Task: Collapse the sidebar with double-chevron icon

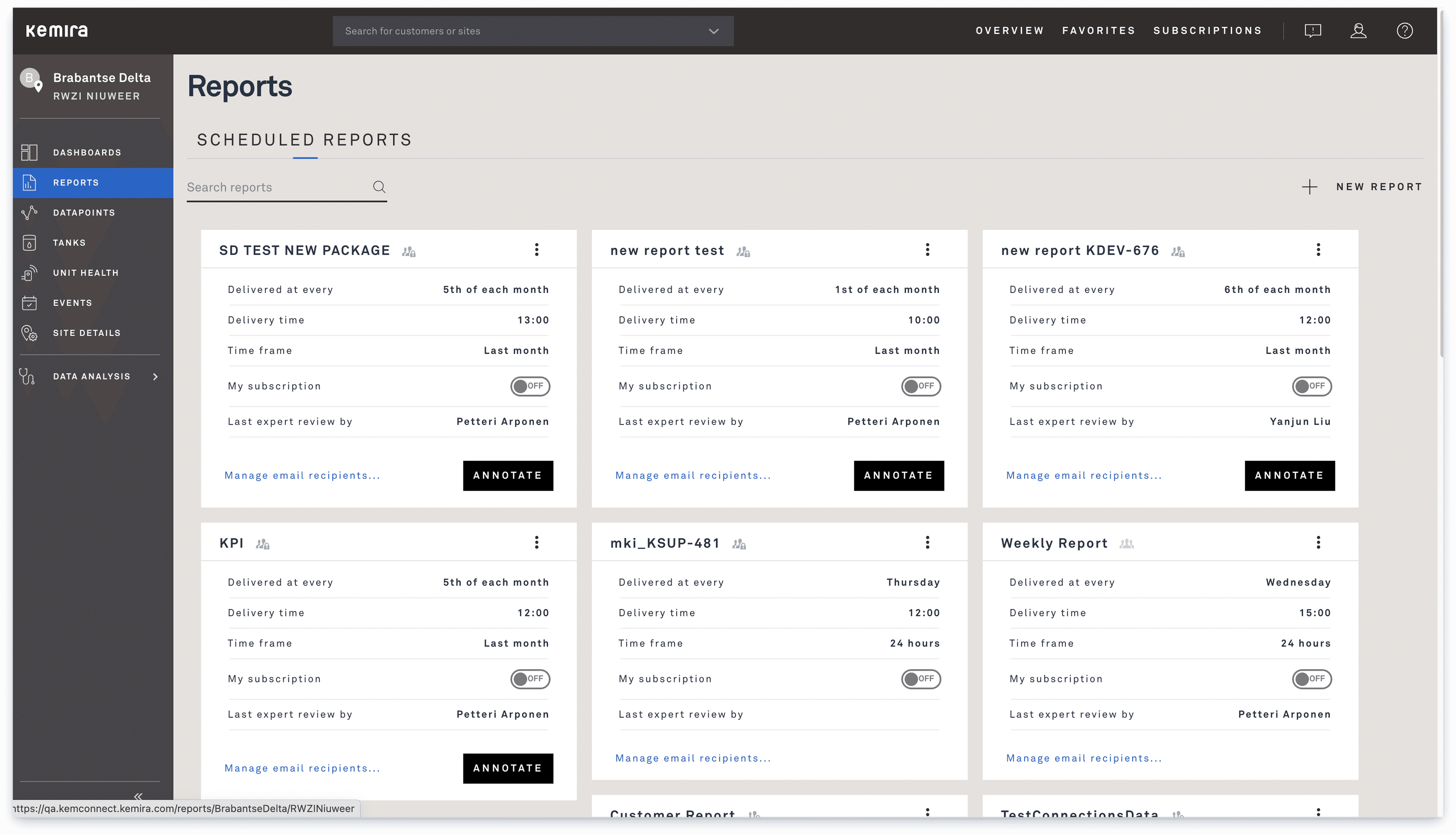Action: pyautogui.click(x=138, y=796)
